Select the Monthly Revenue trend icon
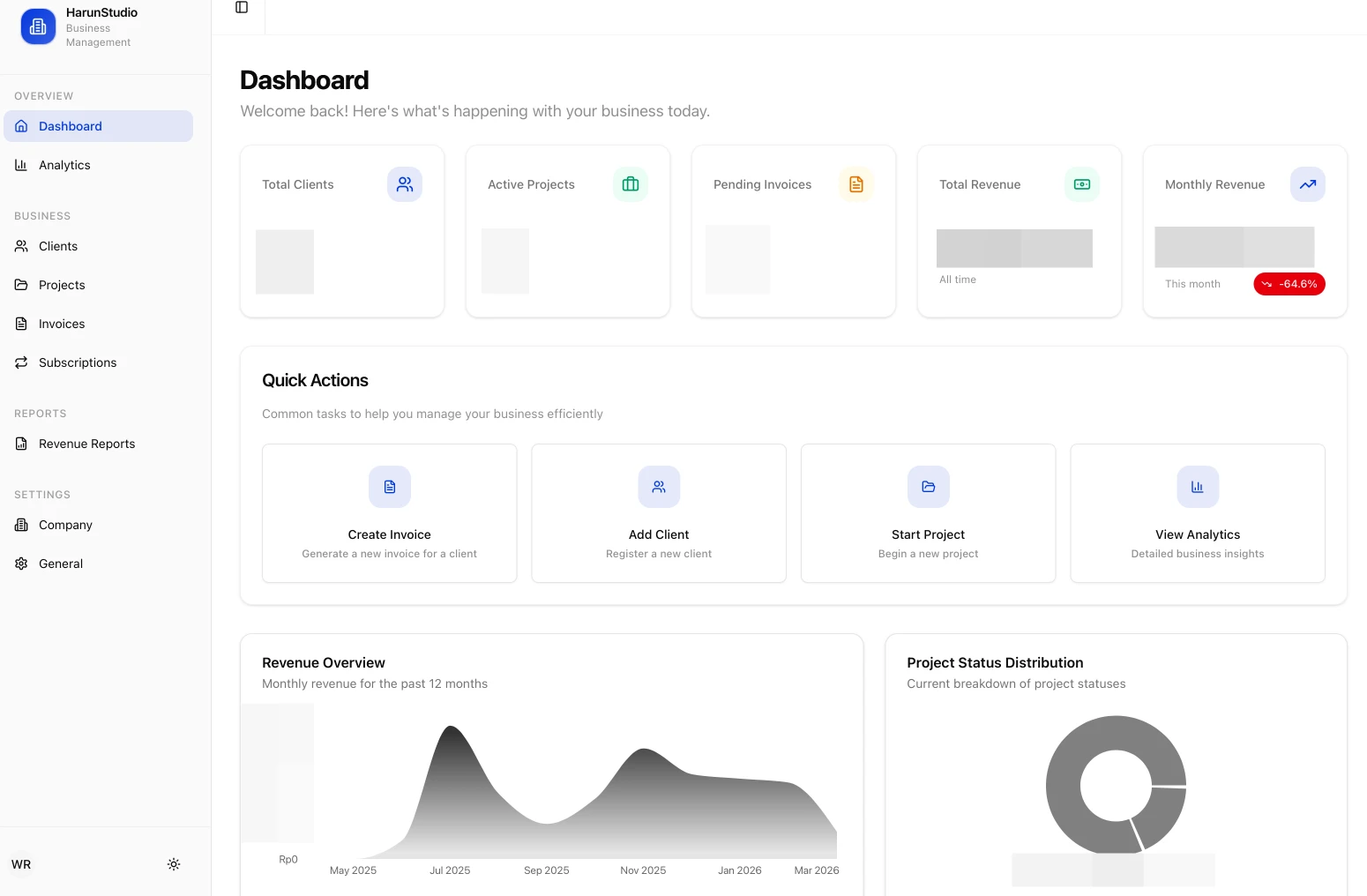Image resolution: width=1367 pixels, height=896 pixels. tap(1308, 184)
